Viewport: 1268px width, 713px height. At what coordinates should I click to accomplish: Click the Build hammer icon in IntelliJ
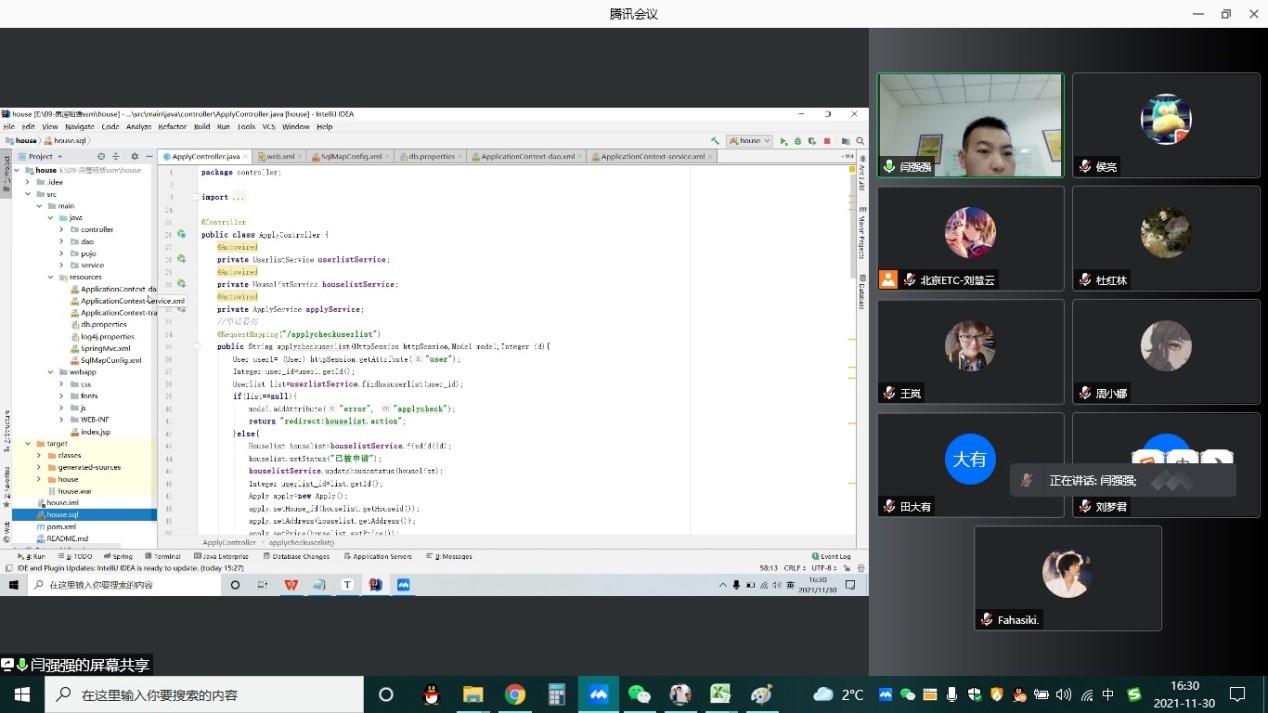click(x=715, y=141)
